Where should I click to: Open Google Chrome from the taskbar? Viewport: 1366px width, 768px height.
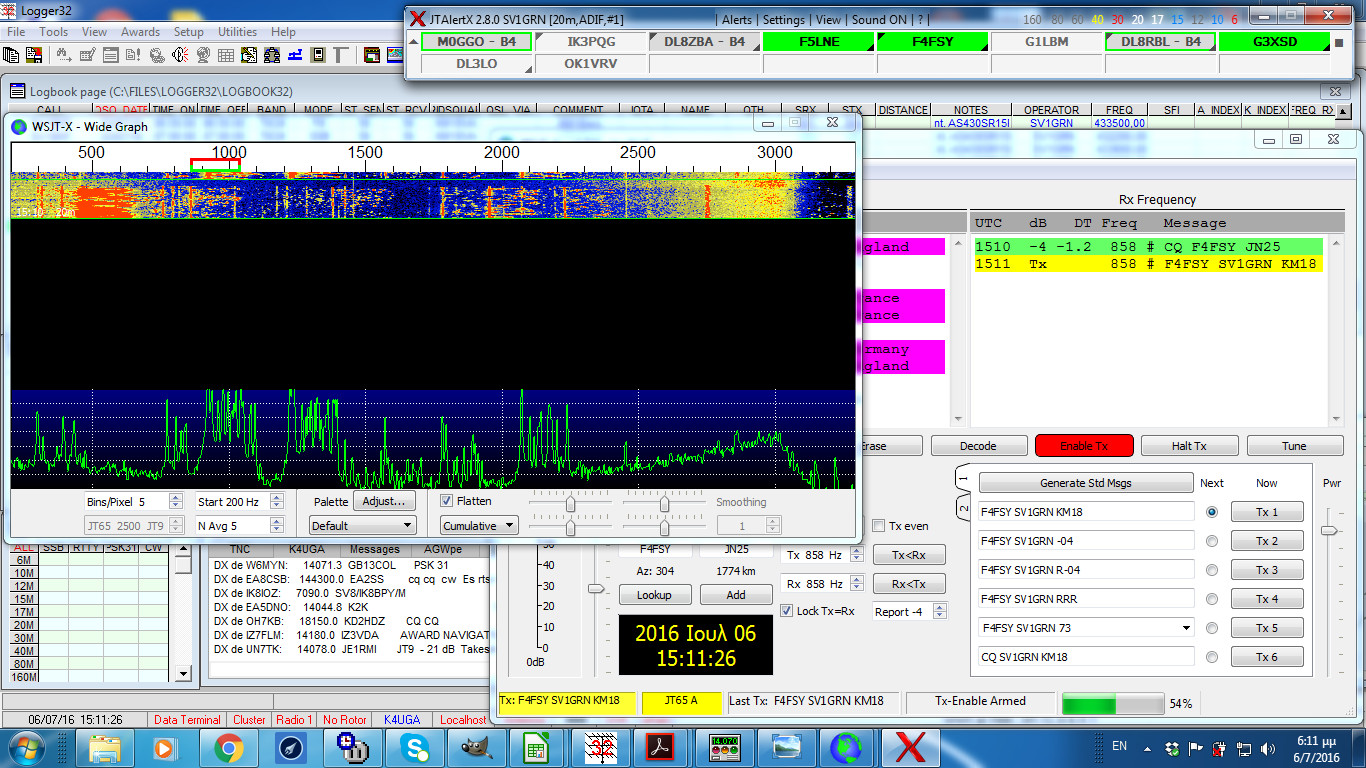pyautogui.click(x=229, y=747)
